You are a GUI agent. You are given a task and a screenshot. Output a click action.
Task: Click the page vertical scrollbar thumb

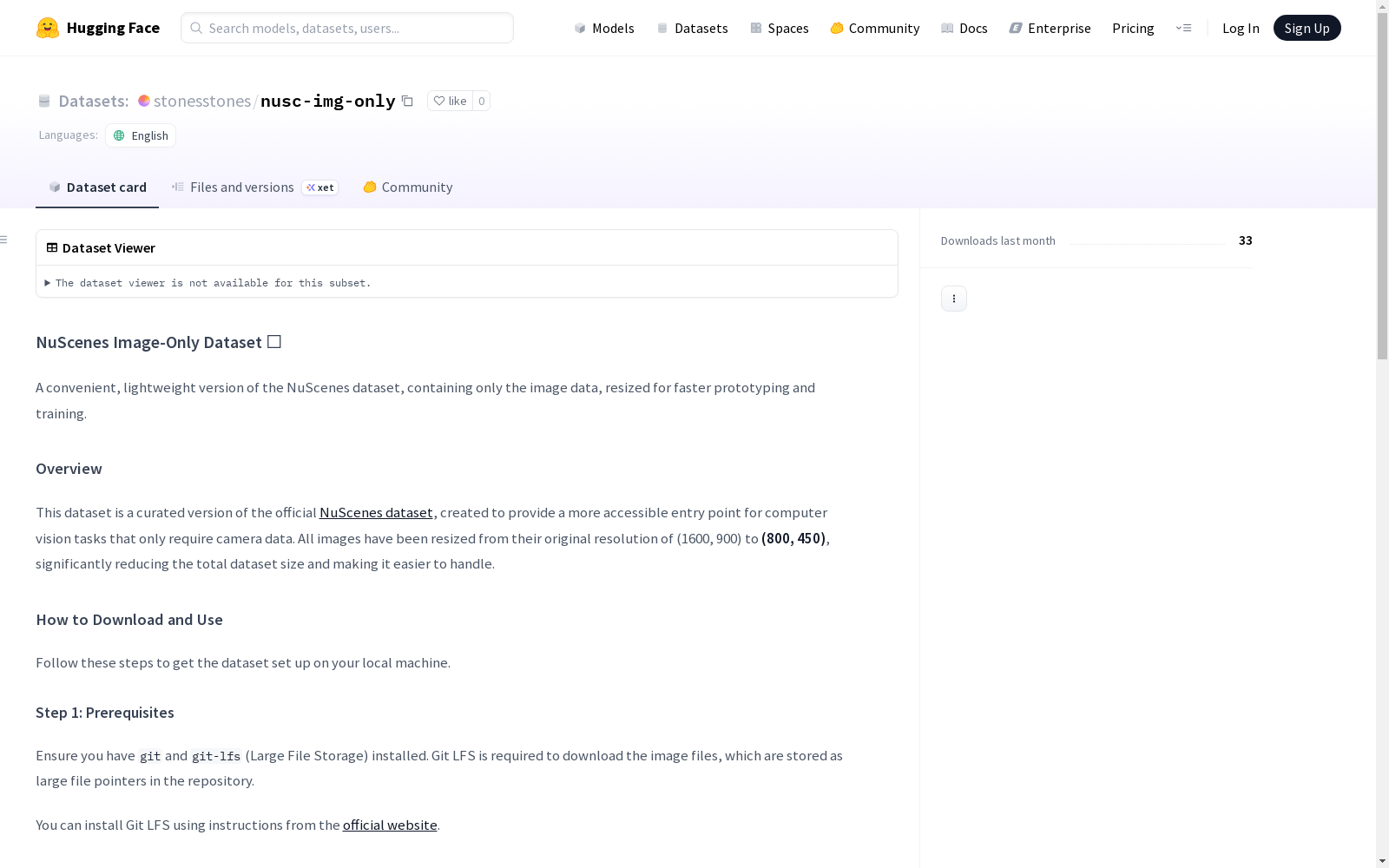click(x=1382, y=187)
